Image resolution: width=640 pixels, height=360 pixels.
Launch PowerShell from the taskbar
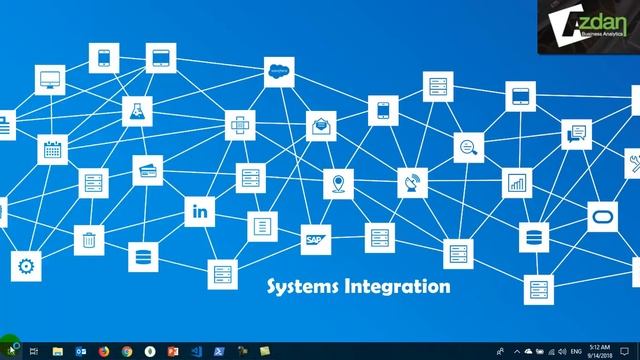[x=219, y=351]
